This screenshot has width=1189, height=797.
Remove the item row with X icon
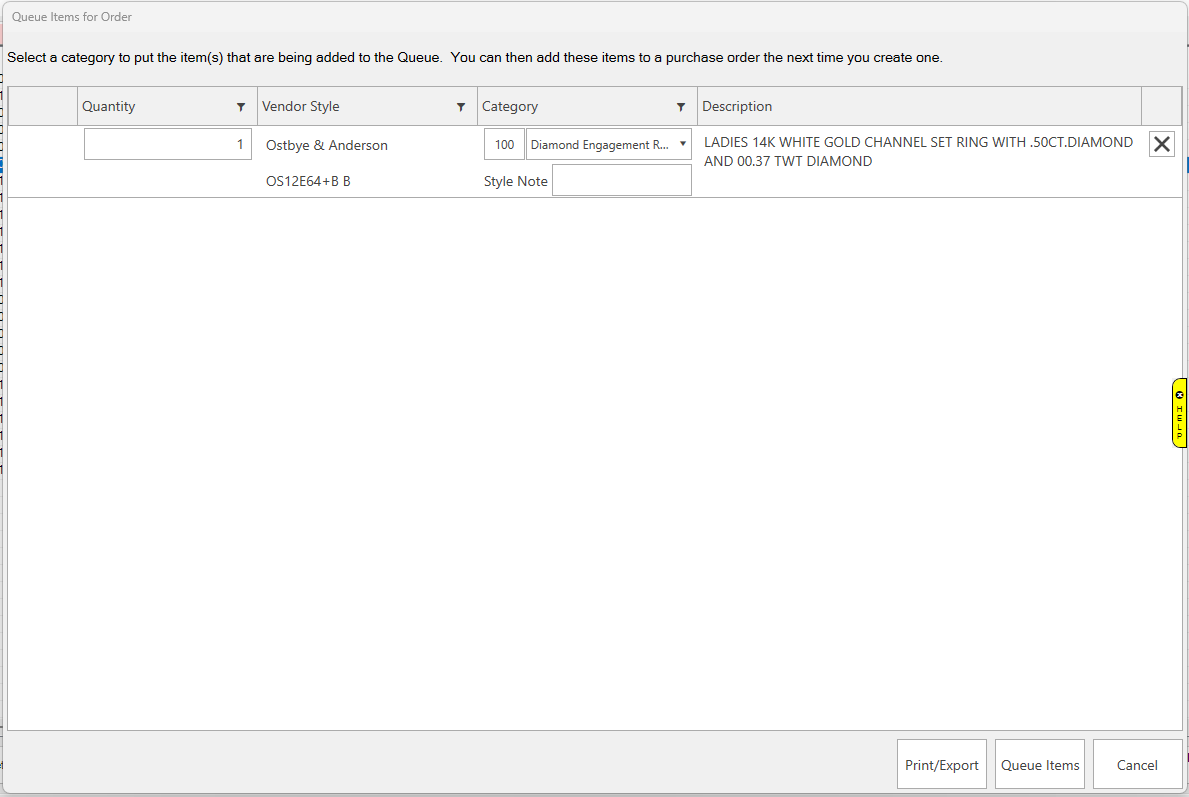tap(1161, 145)
